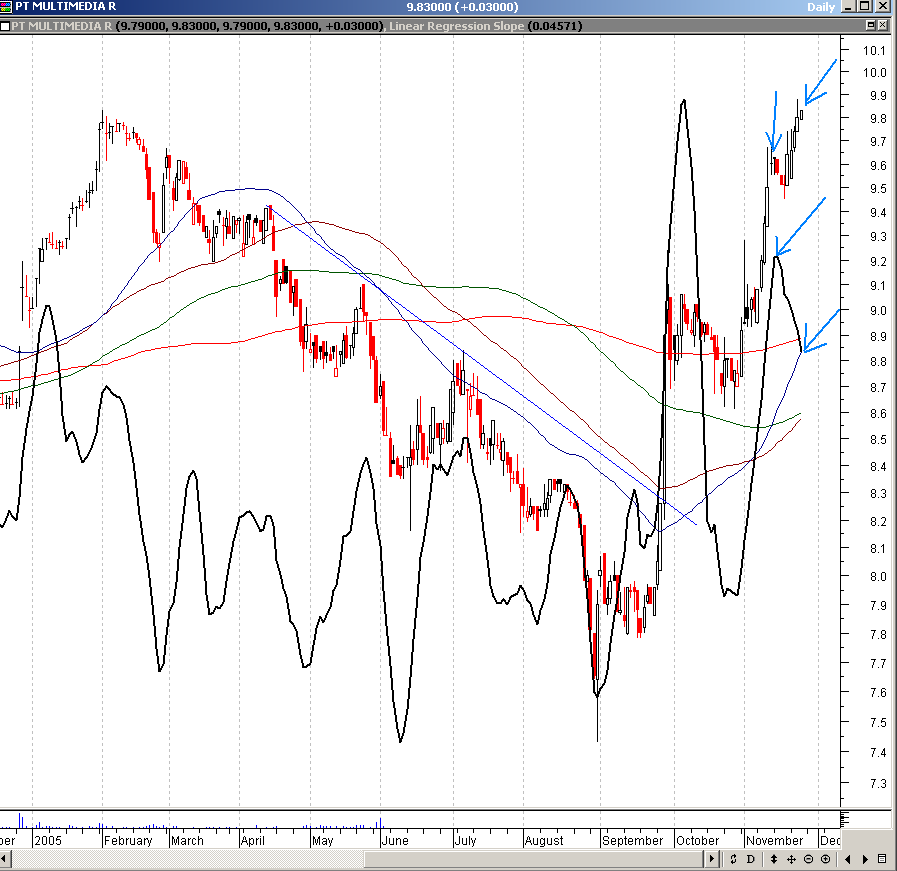Click the horizontal scrollbar's right arrow
Viewport: 897px width, 871px height.
(712, 858)
